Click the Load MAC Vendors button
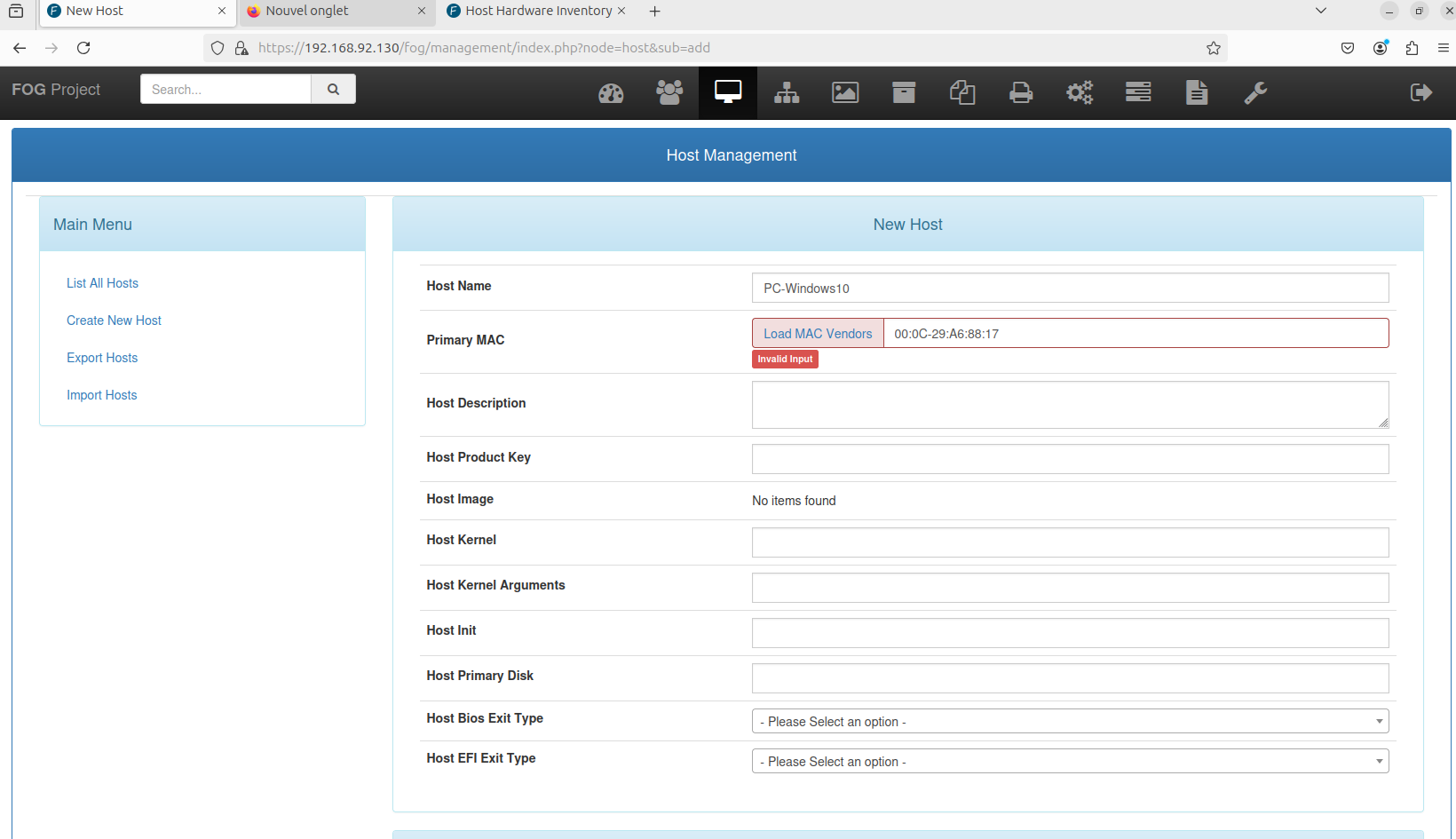 (818, 333)
